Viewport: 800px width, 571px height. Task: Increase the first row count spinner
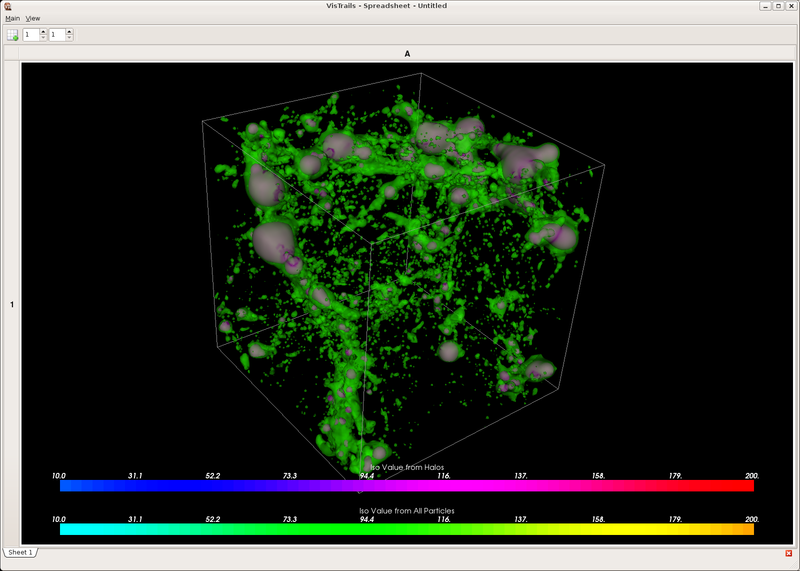tap(43, 32)
